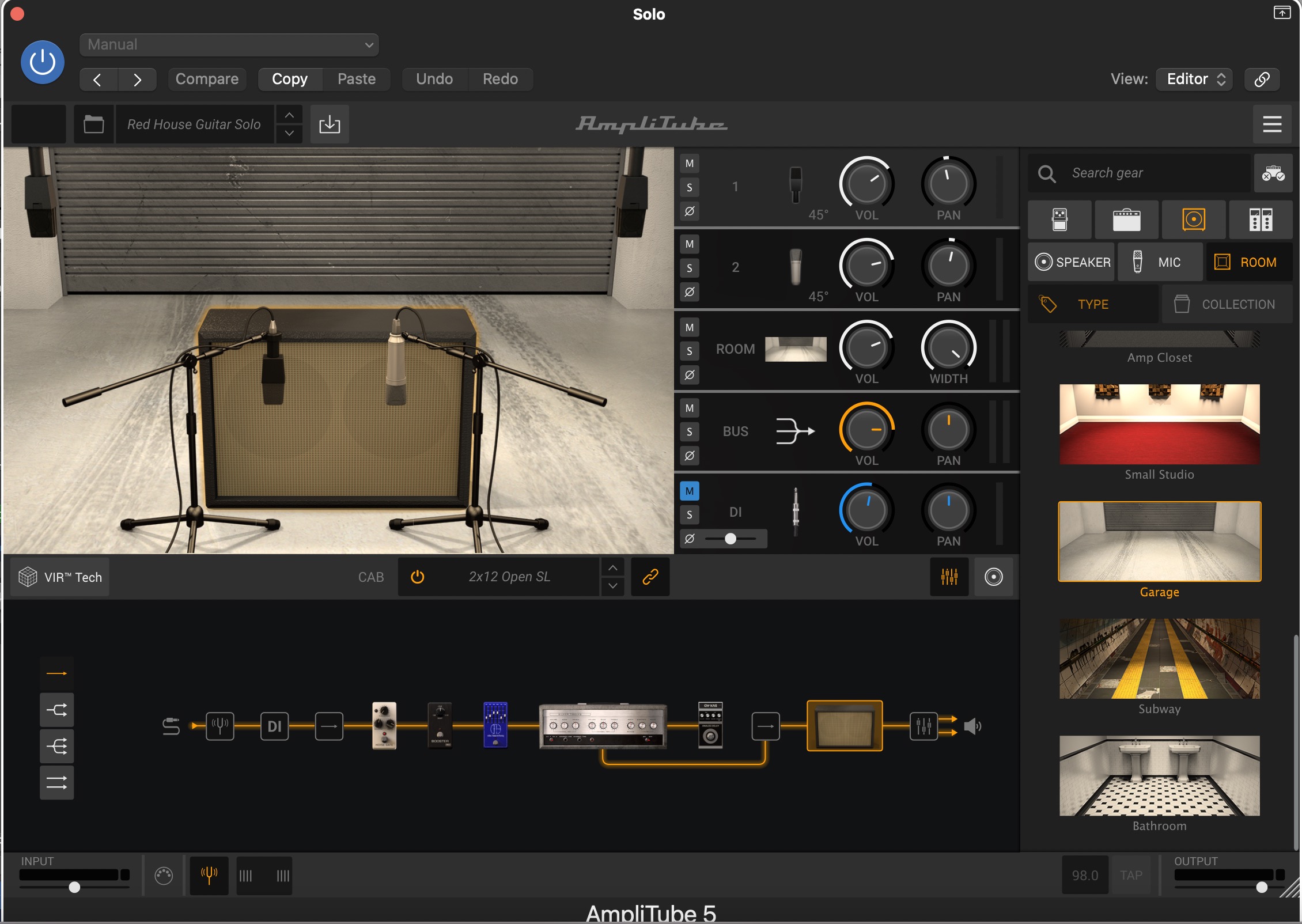Unmute the DI channel

690,491
